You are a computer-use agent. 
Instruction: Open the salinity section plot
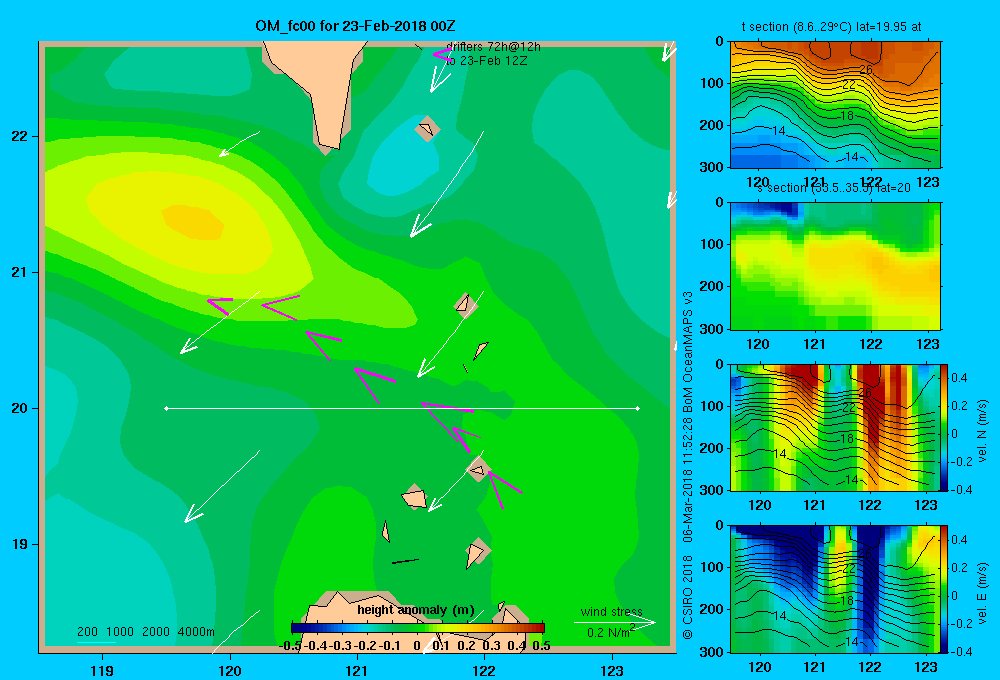coord(835,266)
